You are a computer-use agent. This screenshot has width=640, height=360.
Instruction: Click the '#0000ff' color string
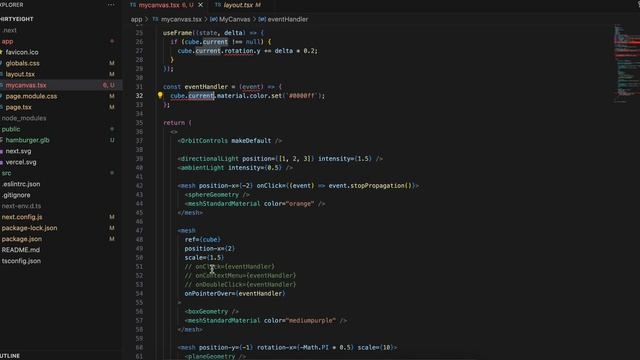click(302, 96)
